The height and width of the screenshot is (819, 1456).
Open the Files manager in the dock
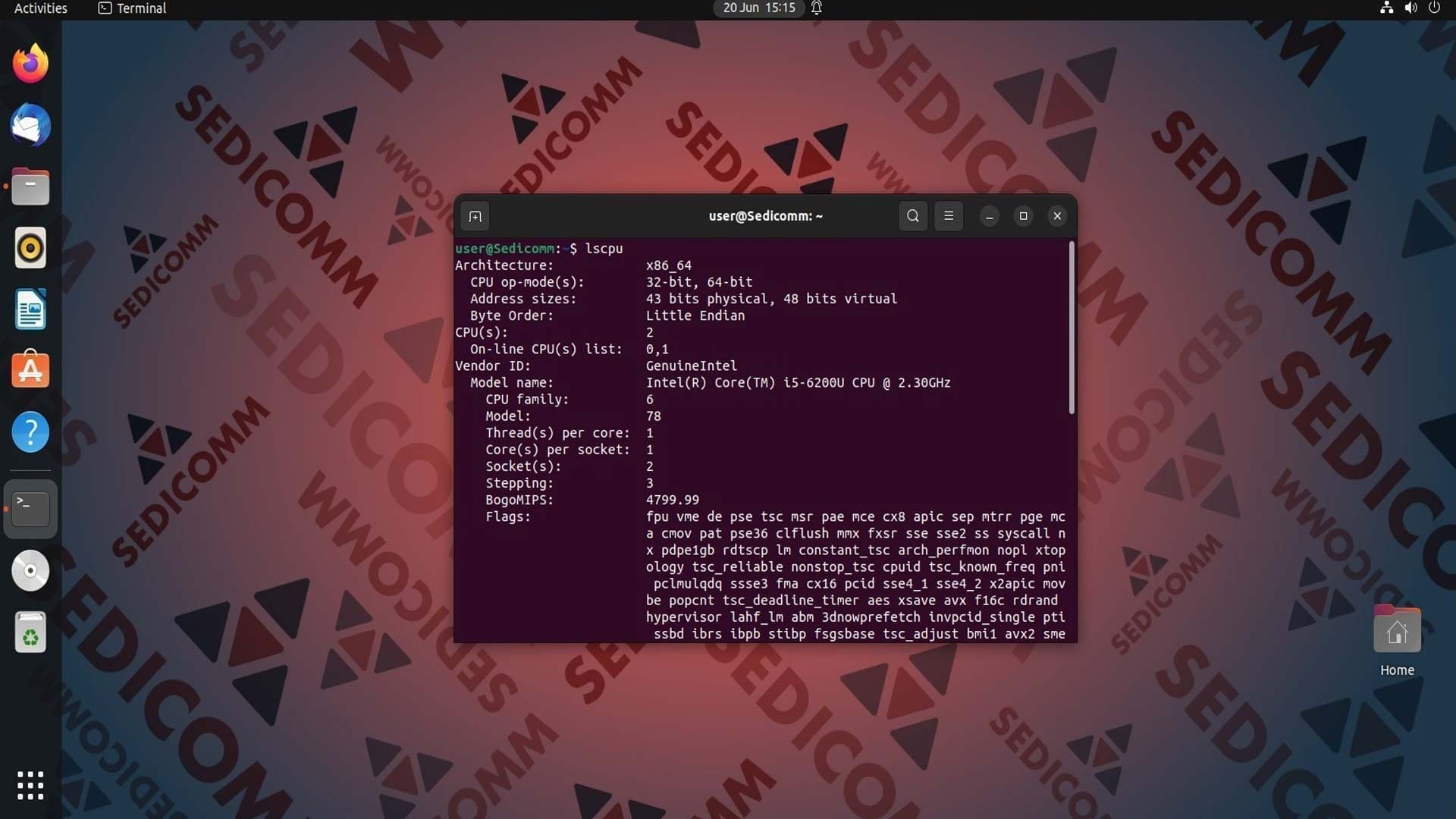[30, 187]
